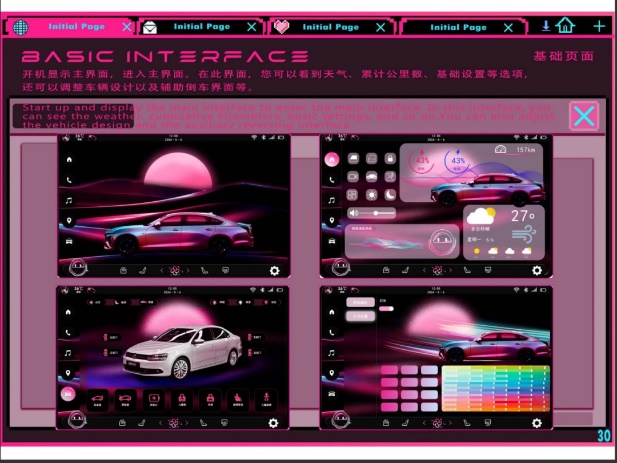Add a new tab with plus icon
The image size is (617, 463).
(599, 26)
